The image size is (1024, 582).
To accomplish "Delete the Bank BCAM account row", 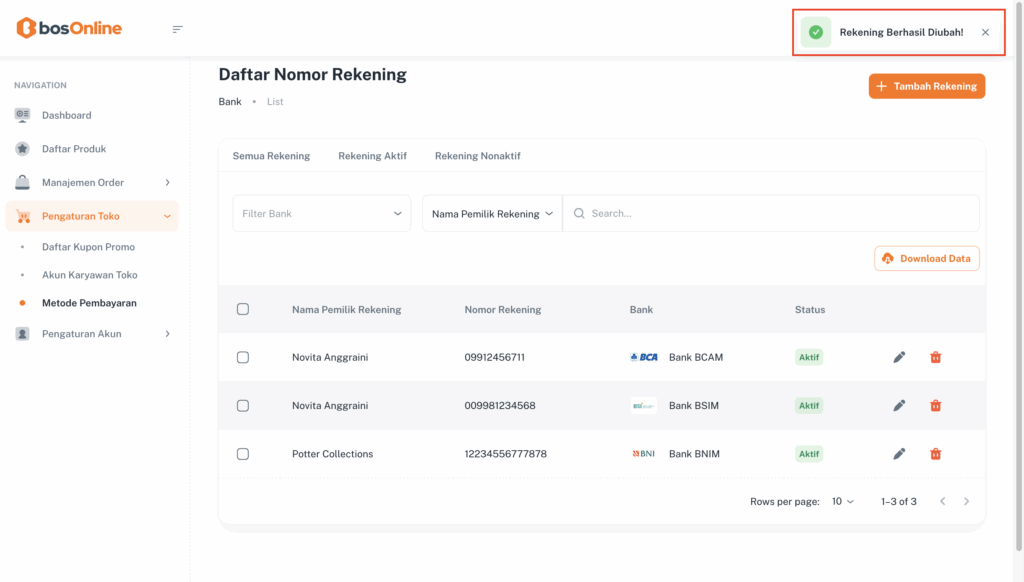I will point(936,357).
